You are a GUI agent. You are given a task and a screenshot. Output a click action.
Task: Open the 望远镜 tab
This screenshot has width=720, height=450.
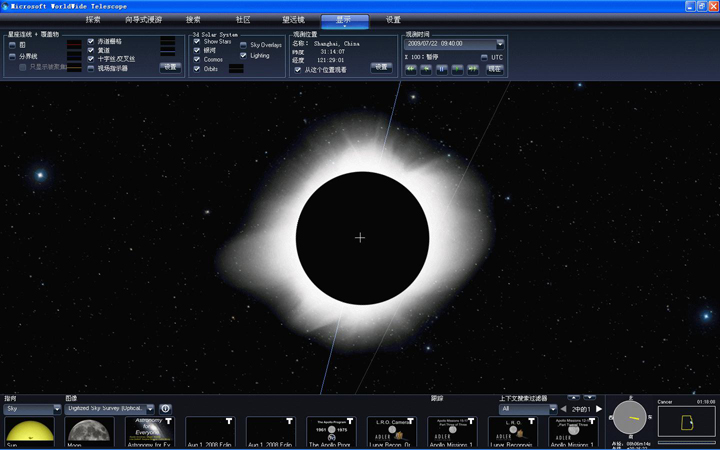point(293,19)
